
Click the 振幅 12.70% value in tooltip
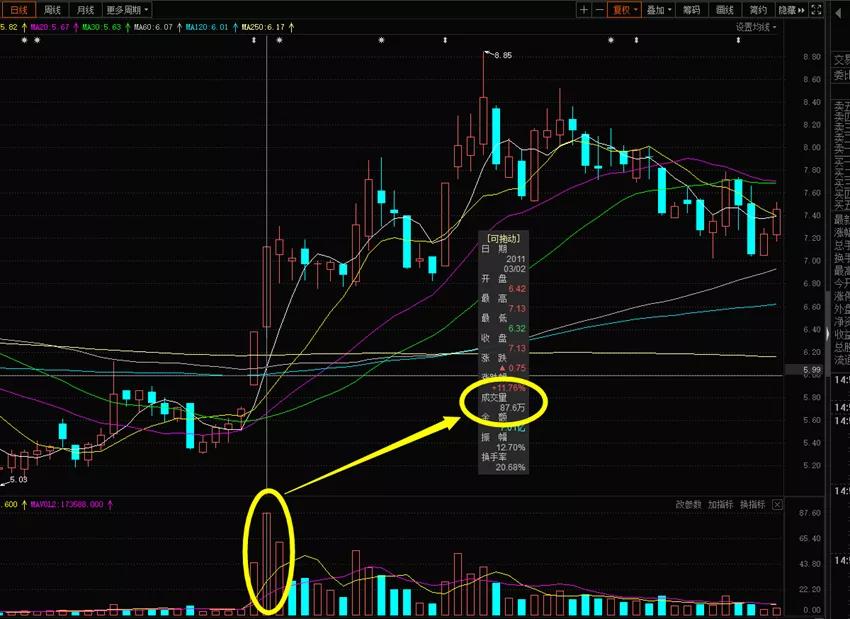pos(510,447)
